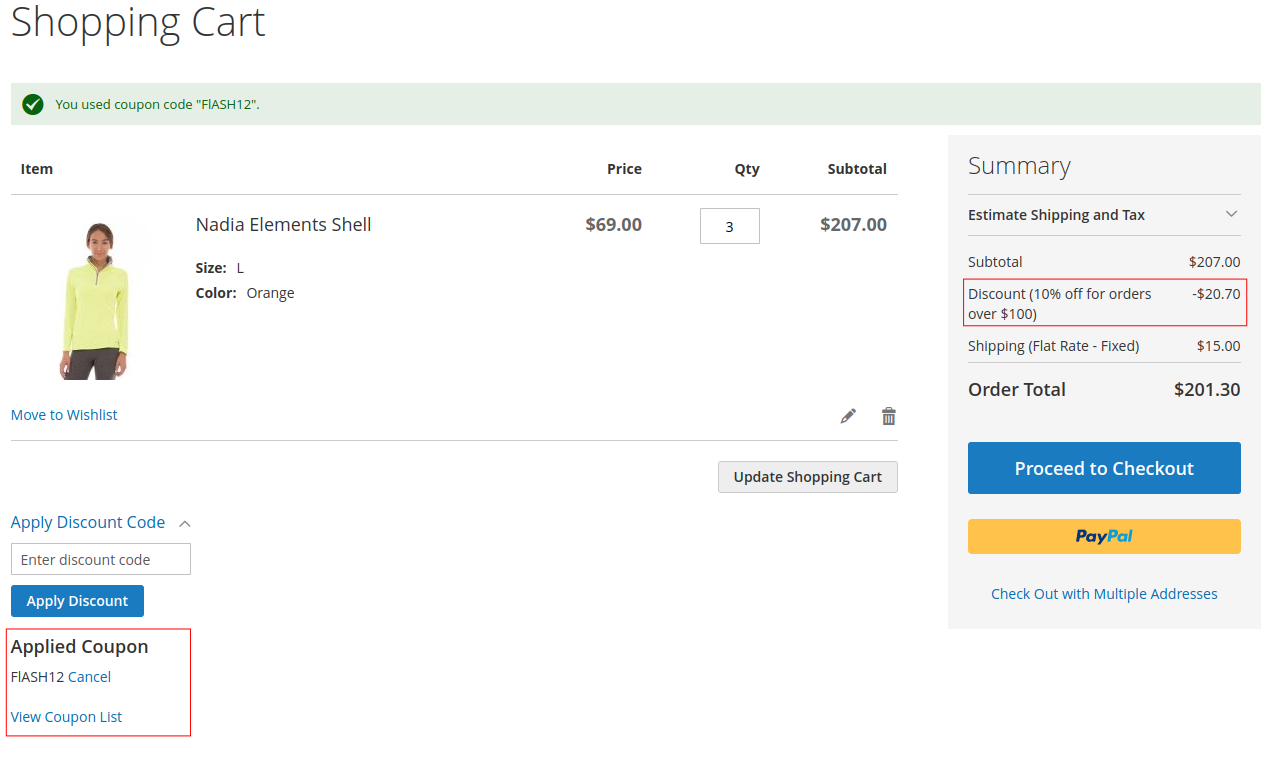Click the Summary Subtotal $207.00 value
The width and height of the screenshot is (1270, 772).
[x=1215, y=262]
